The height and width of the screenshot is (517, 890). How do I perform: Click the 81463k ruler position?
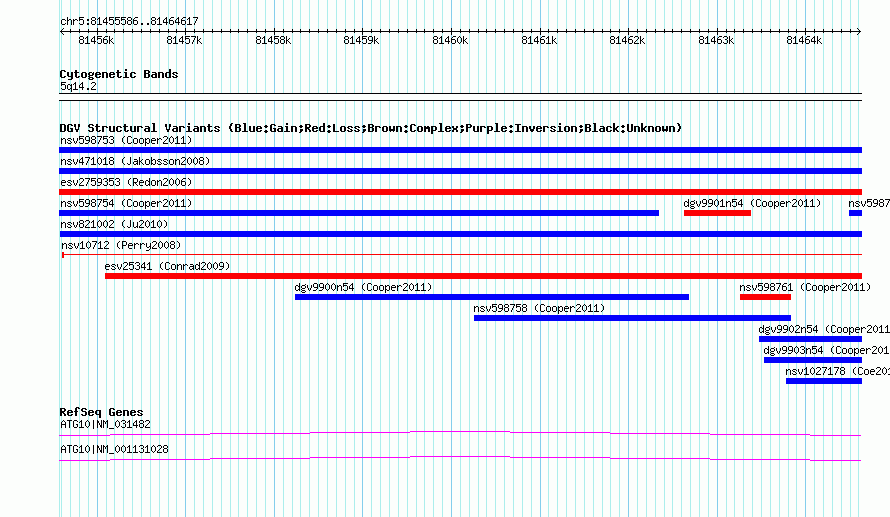click(716, 40)
